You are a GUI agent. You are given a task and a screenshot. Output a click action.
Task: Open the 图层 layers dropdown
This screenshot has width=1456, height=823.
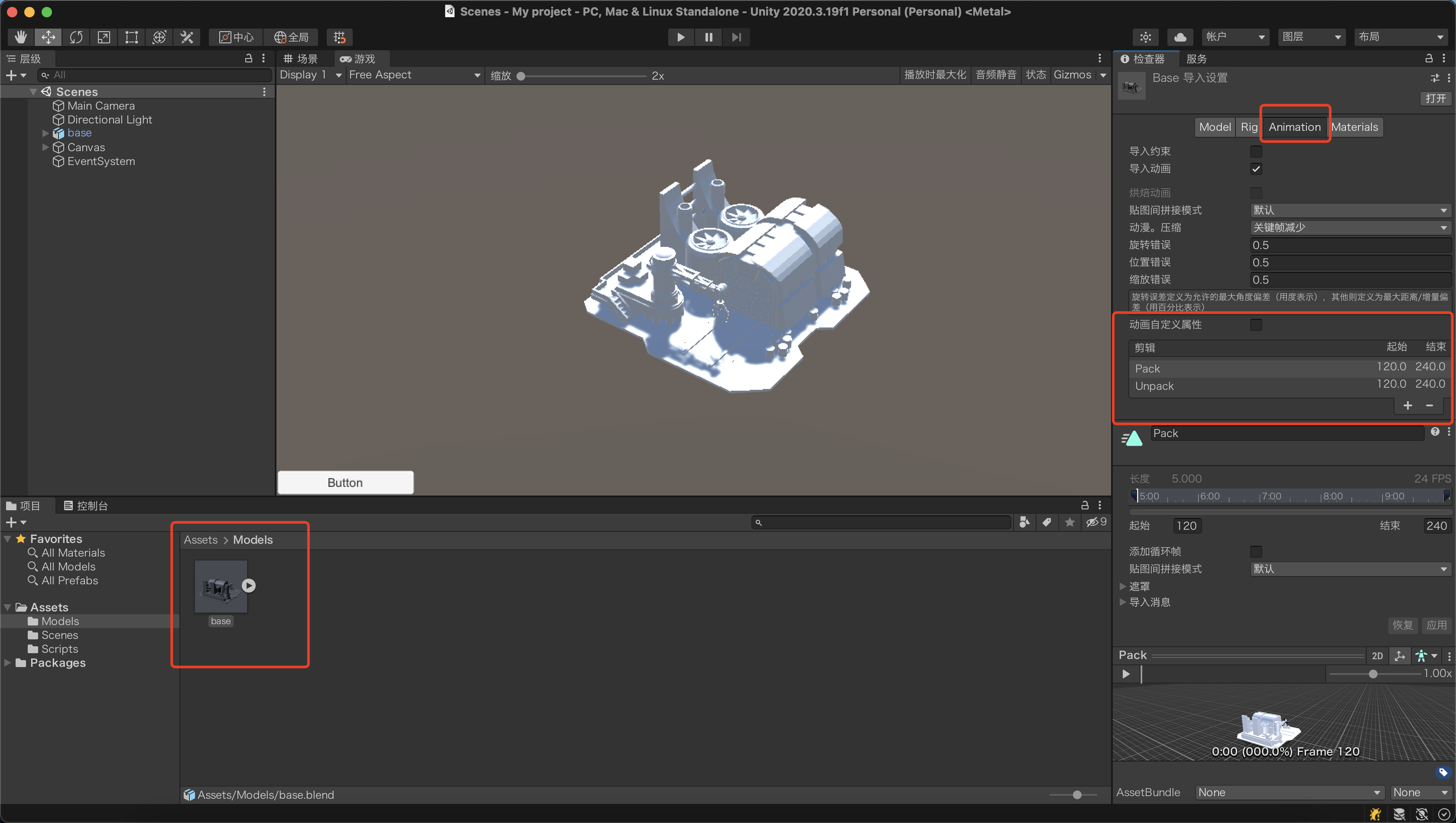click(x=1311, y=37)
